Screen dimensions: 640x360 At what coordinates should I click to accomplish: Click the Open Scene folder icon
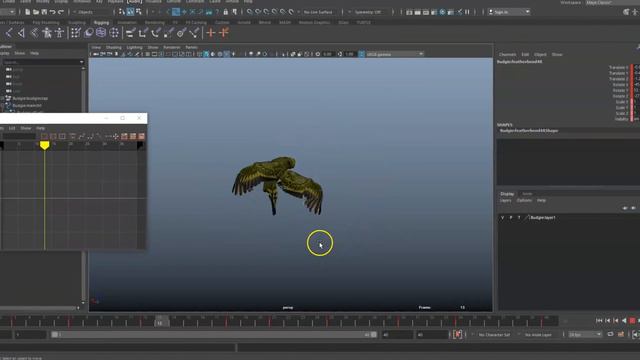click(x=36, y=12)
